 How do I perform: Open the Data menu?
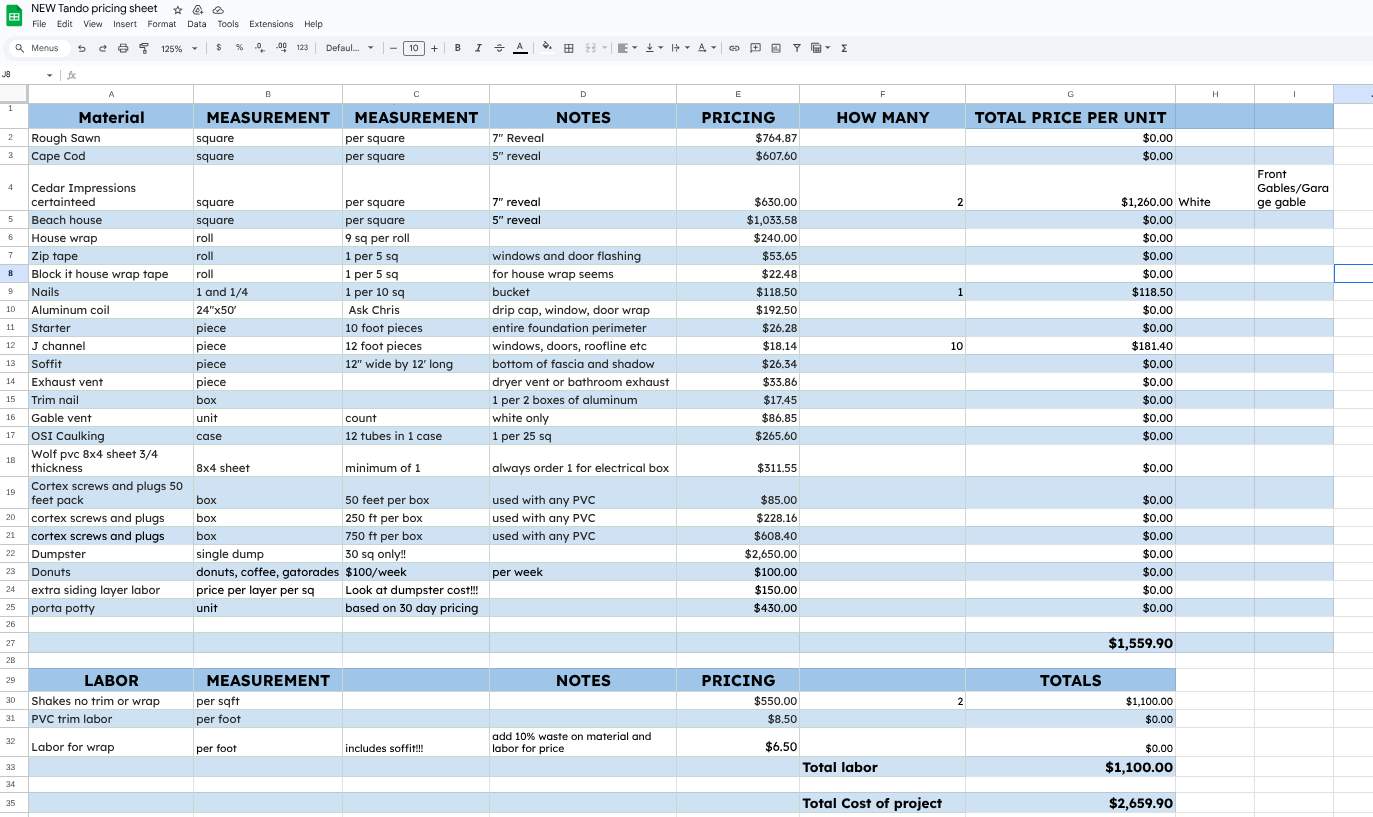tap(197, 24)
